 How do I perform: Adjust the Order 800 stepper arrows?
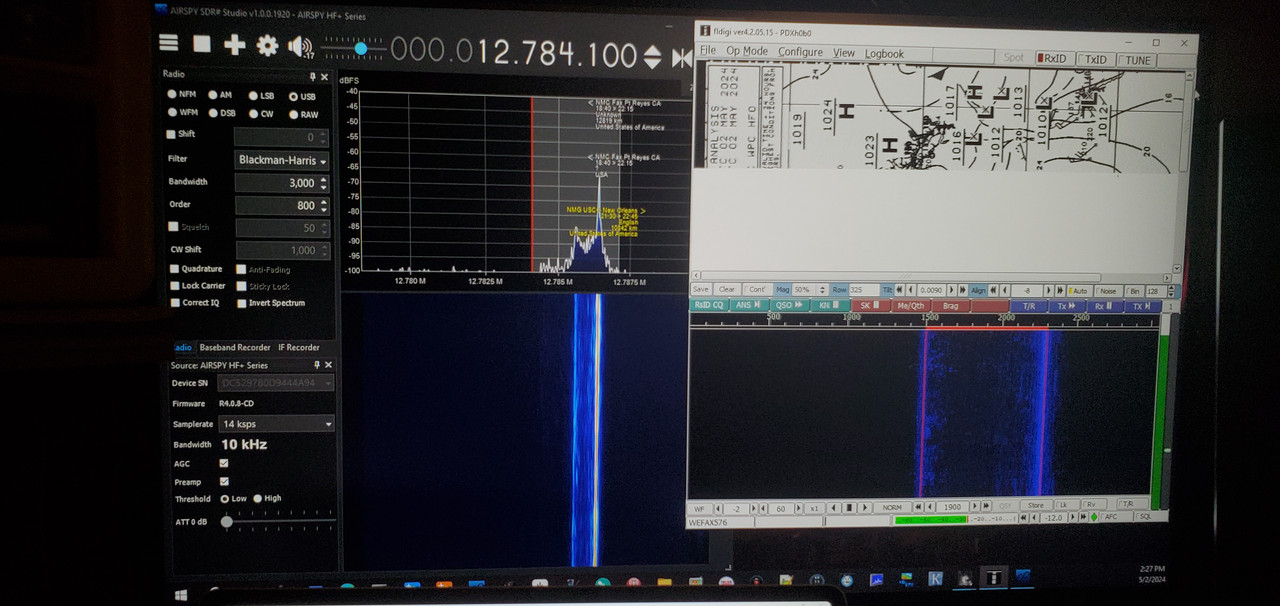pos(323,205)
